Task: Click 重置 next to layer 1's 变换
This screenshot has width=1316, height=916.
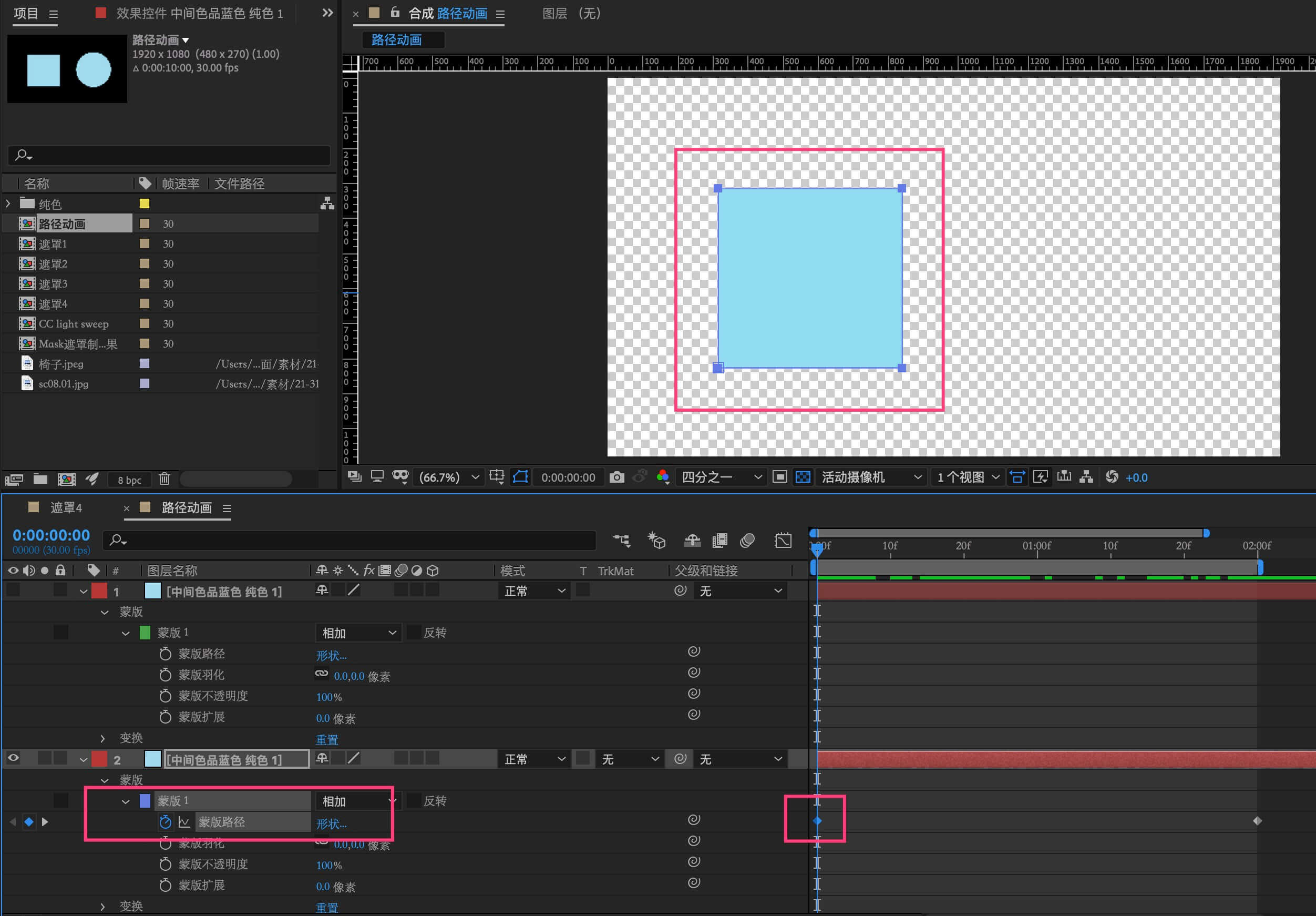Action: 327,739
